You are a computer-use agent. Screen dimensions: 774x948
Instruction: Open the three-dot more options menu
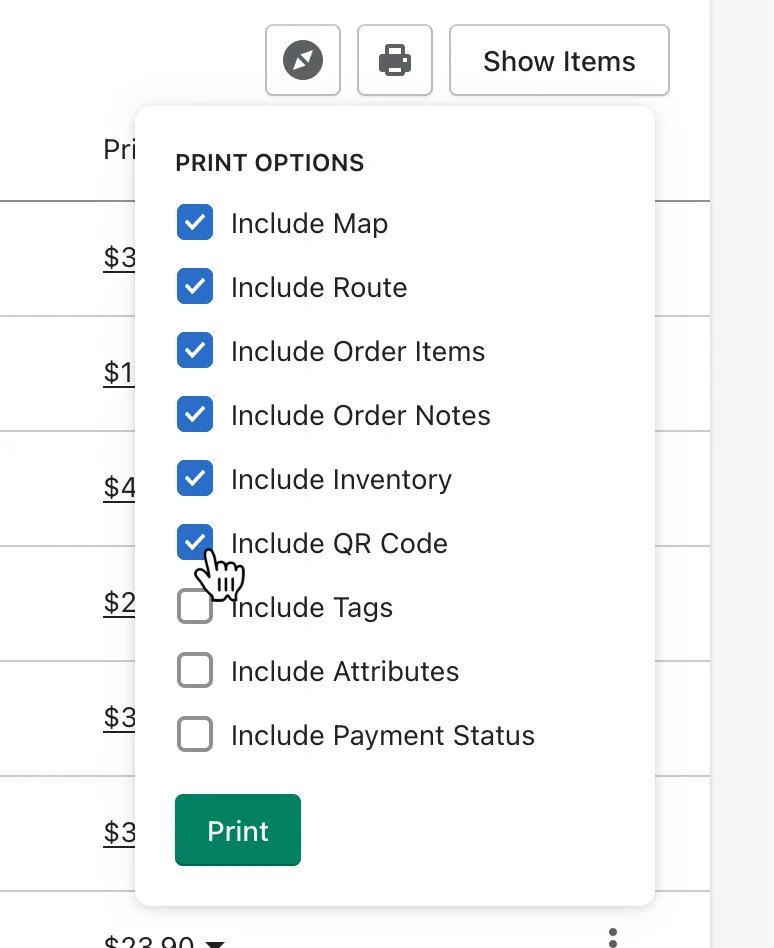(x=613, y=938)
